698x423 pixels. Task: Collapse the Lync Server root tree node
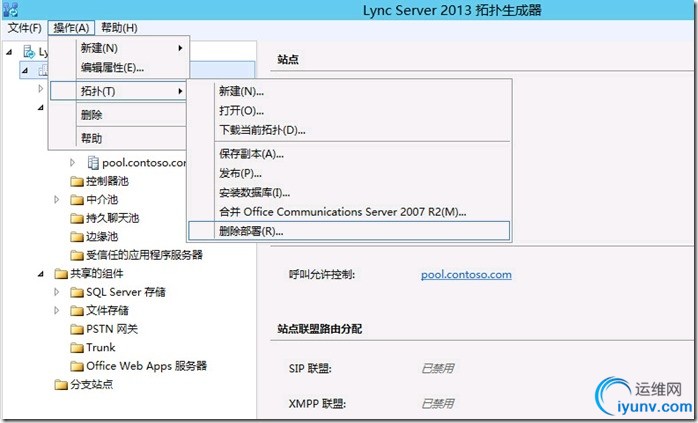9,52
